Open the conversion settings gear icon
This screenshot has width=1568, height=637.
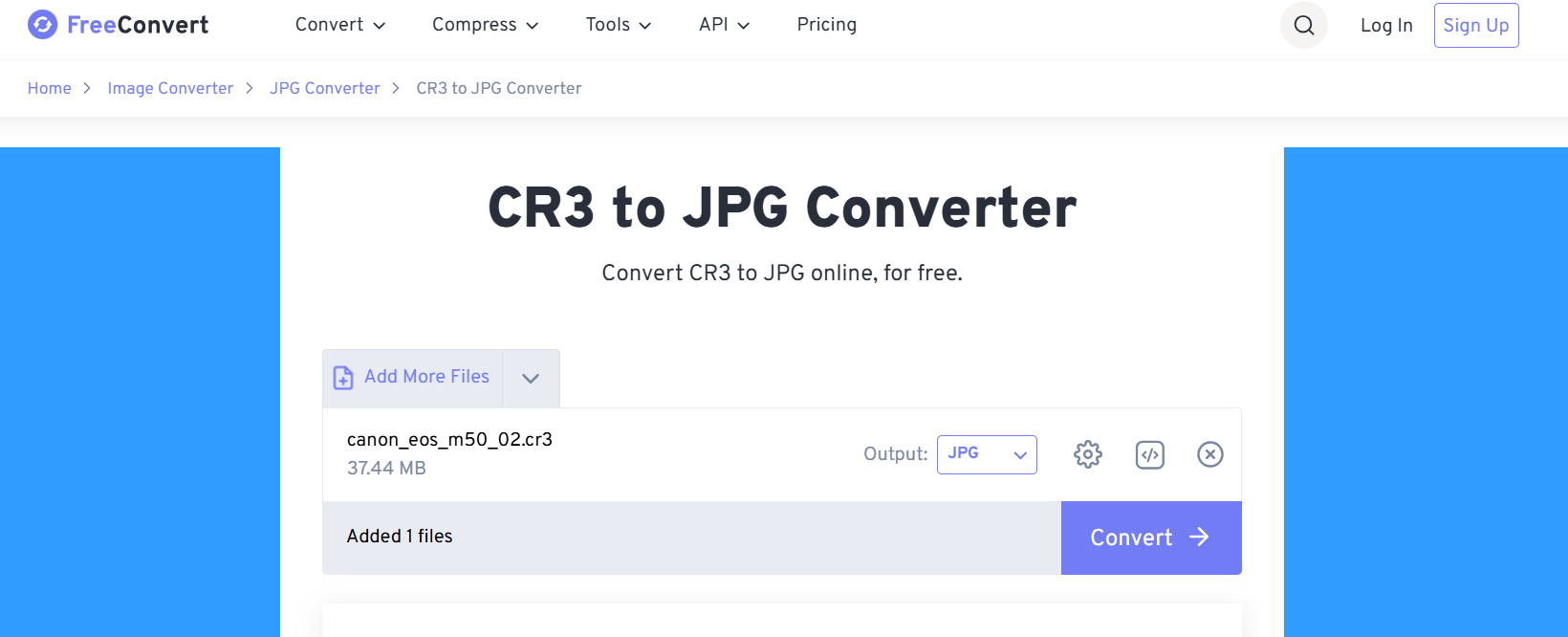coord(1087,454)
